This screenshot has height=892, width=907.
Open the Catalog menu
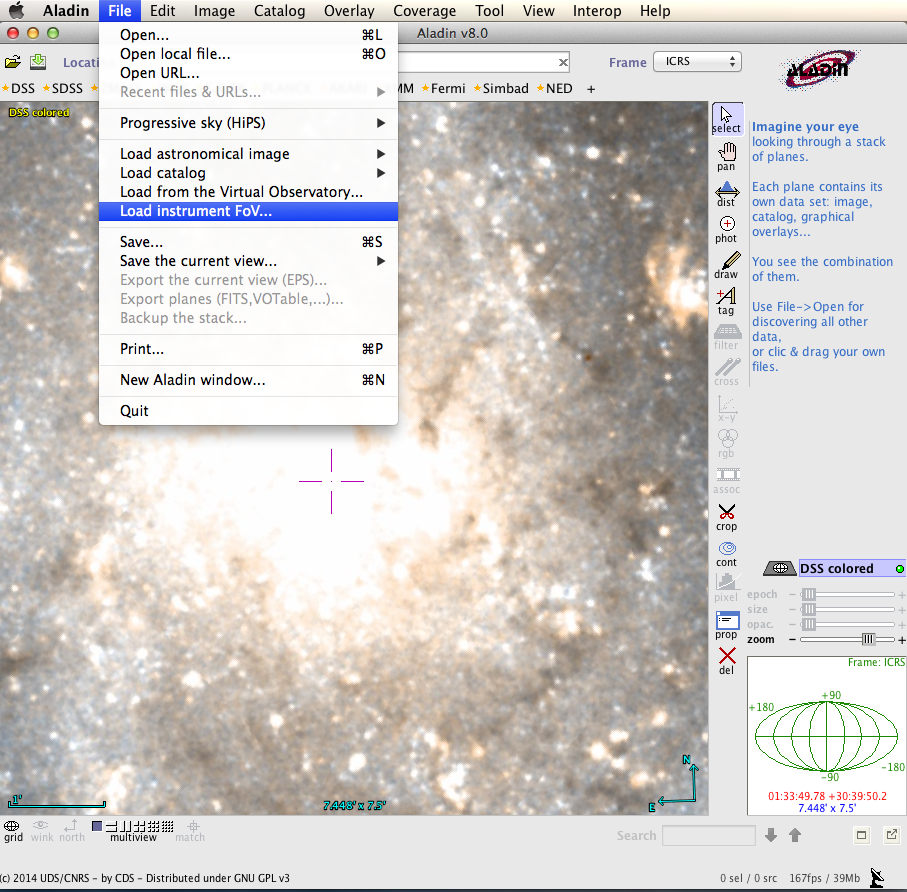(280, 11)
